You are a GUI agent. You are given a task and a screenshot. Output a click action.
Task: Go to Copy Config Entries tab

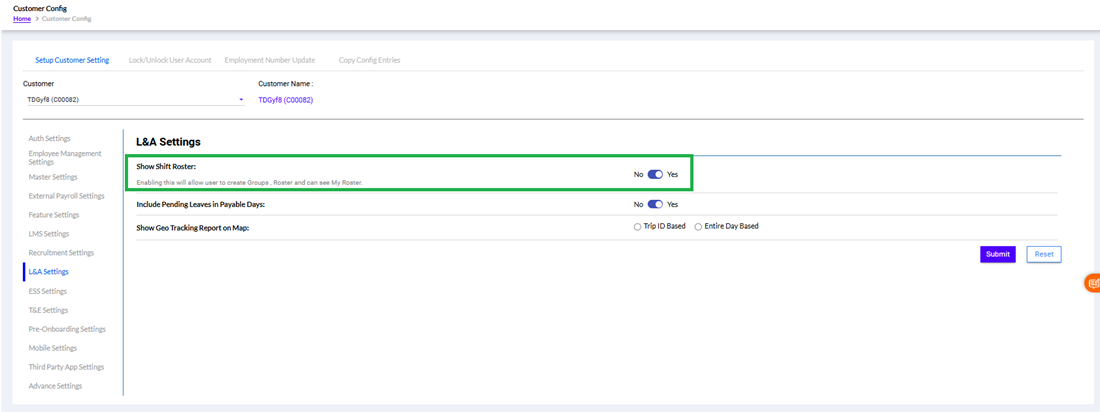coord(369,60)
